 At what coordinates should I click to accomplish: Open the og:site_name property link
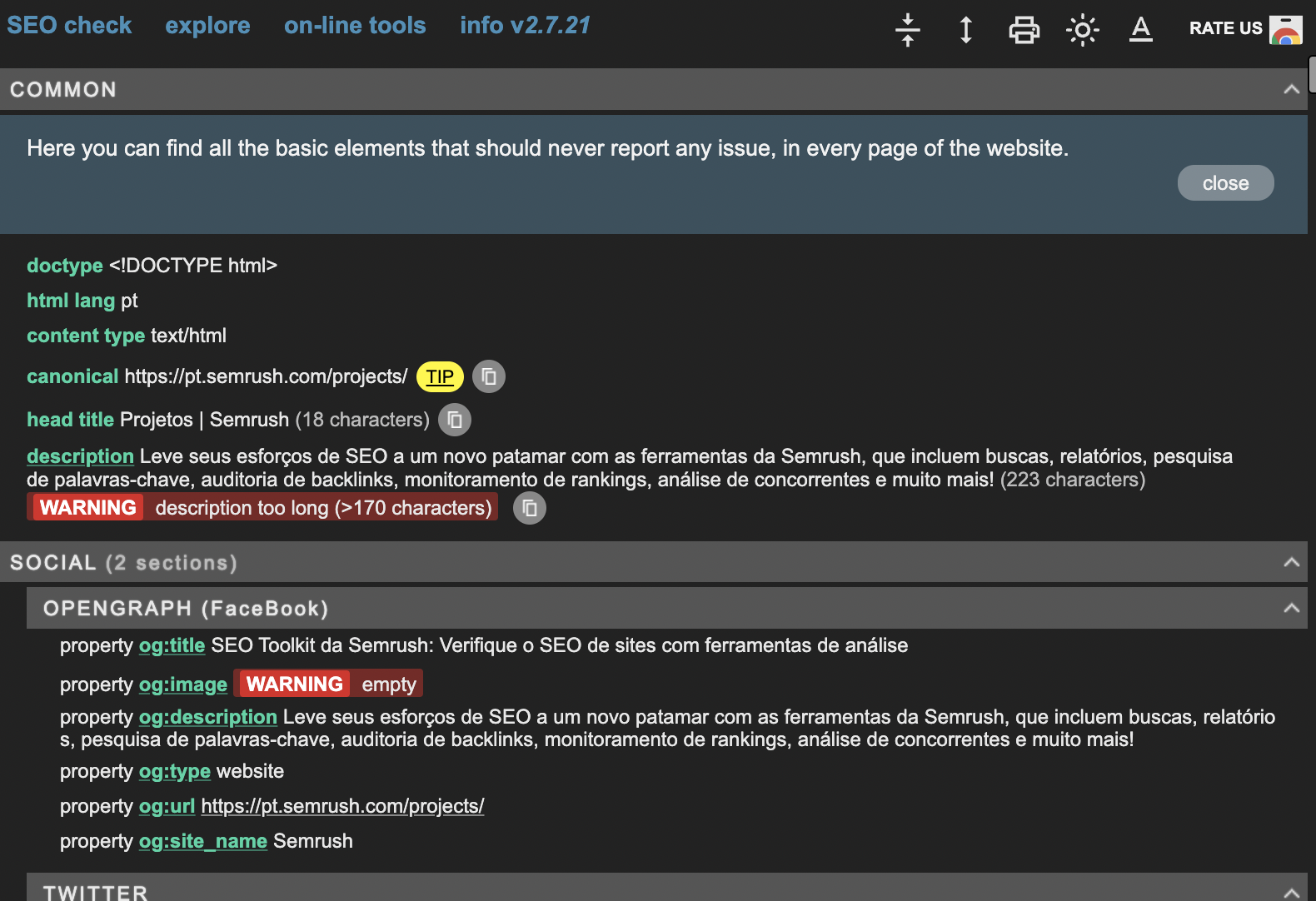click(203, 841)
